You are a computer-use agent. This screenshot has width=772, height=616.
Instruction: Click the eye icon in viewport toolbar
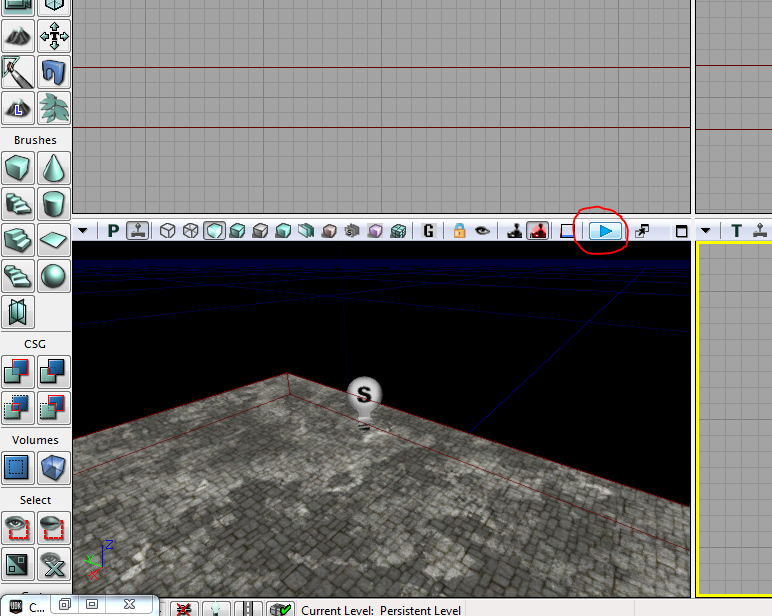[482, 230]
